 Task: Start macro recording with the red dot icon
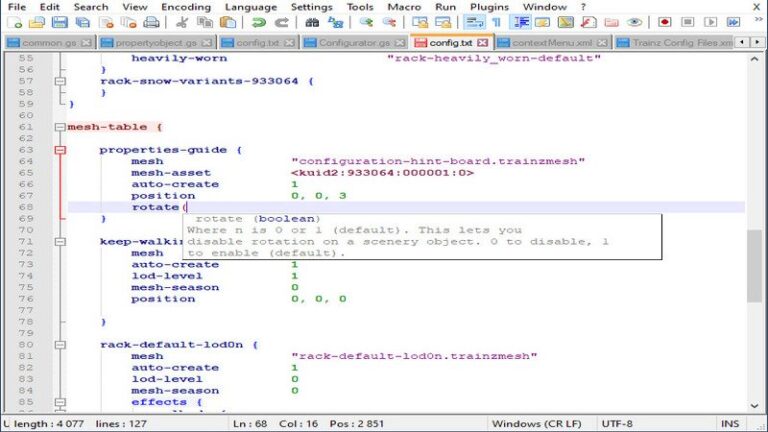pos(665,22)
